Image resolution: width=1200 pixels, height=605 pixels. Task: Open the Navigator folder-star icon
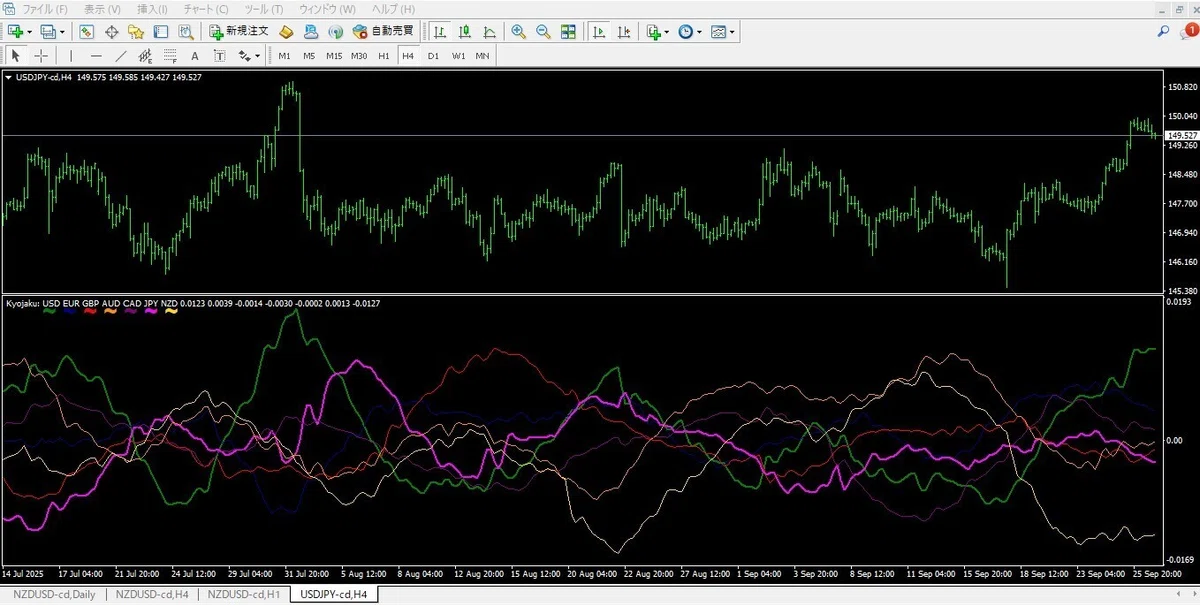pyautogui.click(x=136, y=32)
